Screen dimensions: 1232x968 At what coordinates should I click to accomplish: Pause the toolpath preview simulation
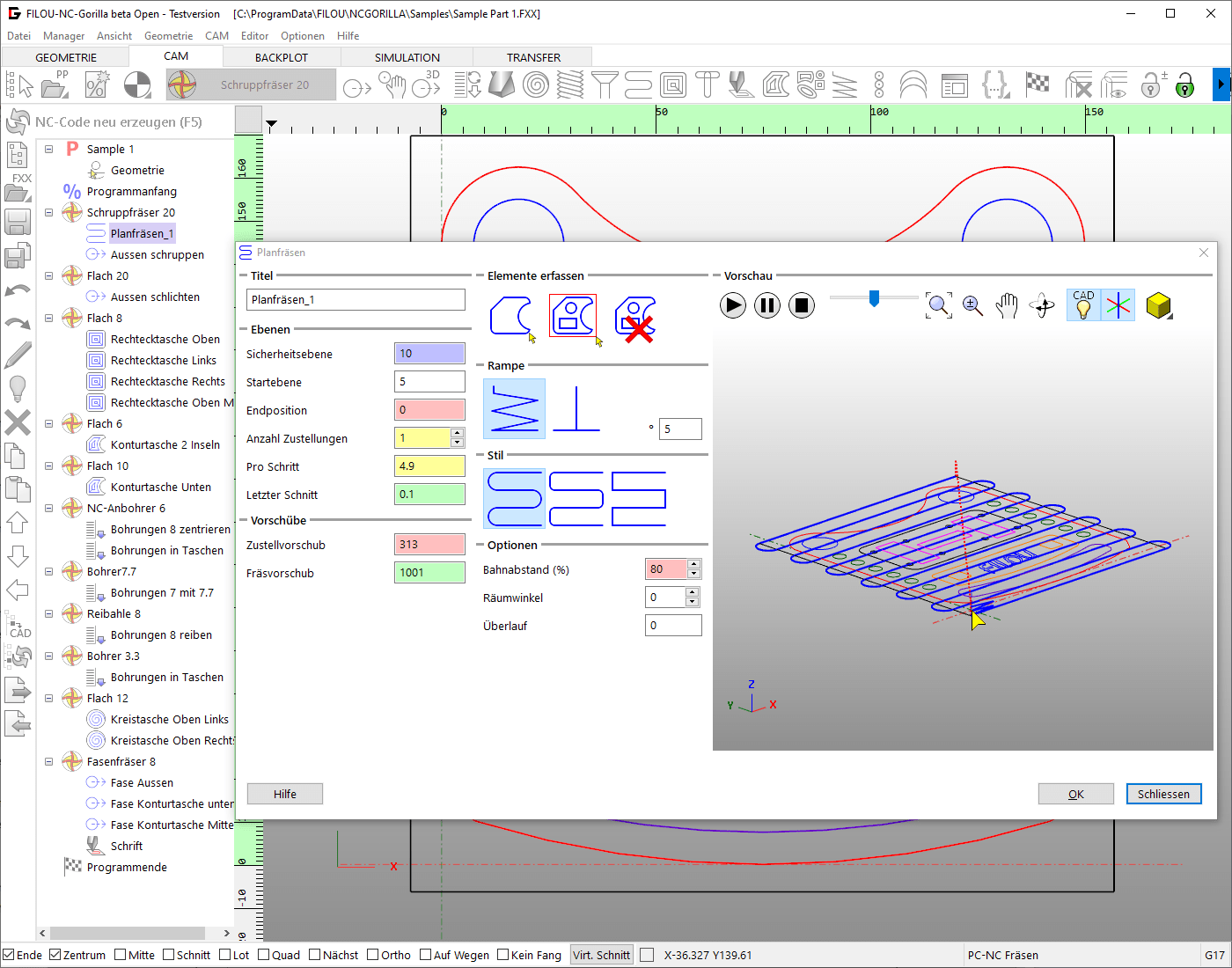tap(767, 305)
